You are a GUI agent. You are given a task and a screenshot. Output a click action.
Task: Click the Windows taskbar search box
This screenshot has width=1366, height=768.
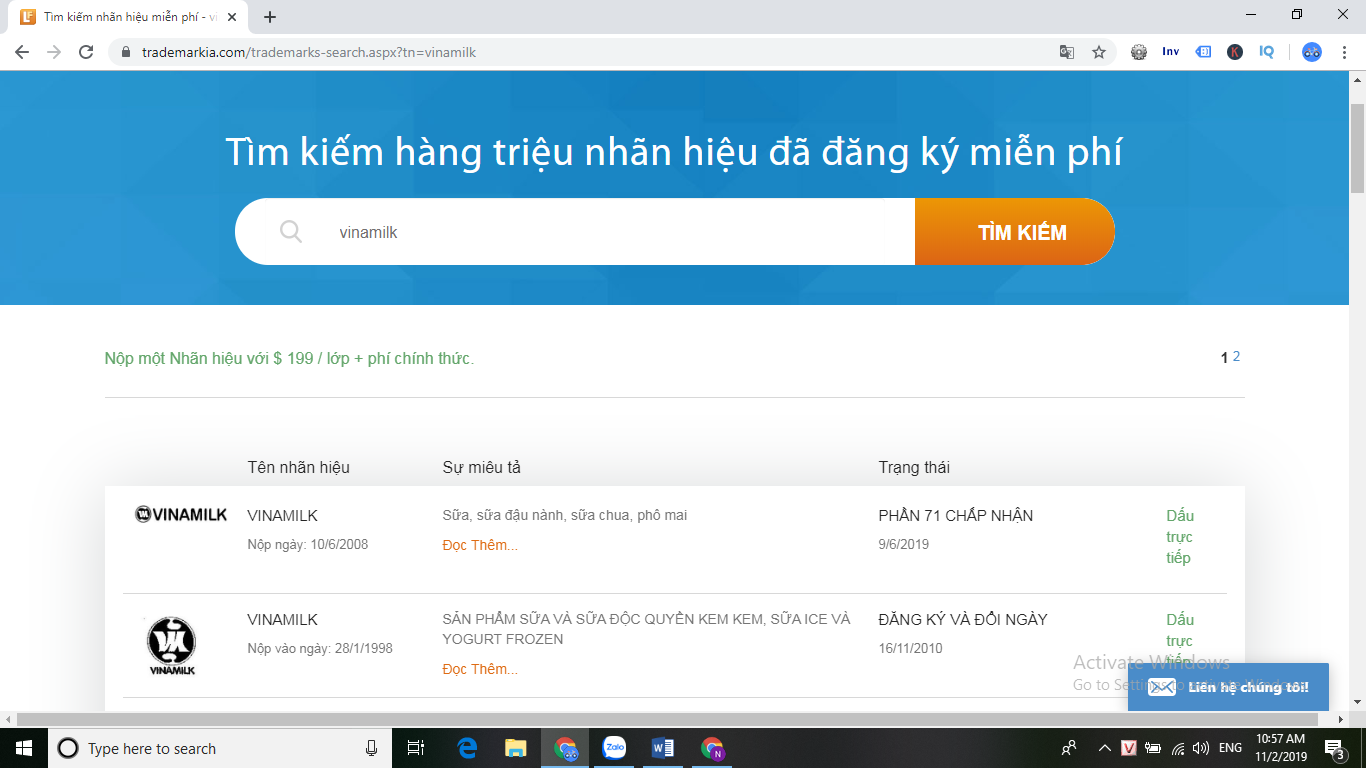[x=220, y=748]
